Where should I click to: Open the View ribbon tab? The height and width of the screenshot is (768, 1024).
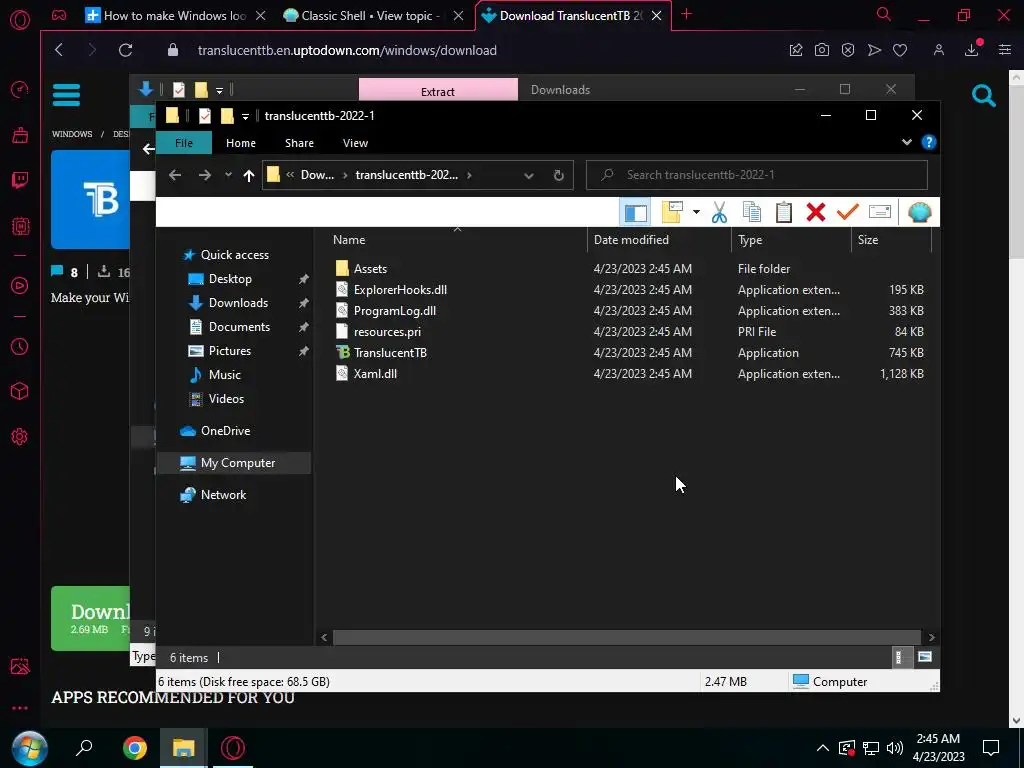pos(355,143)
